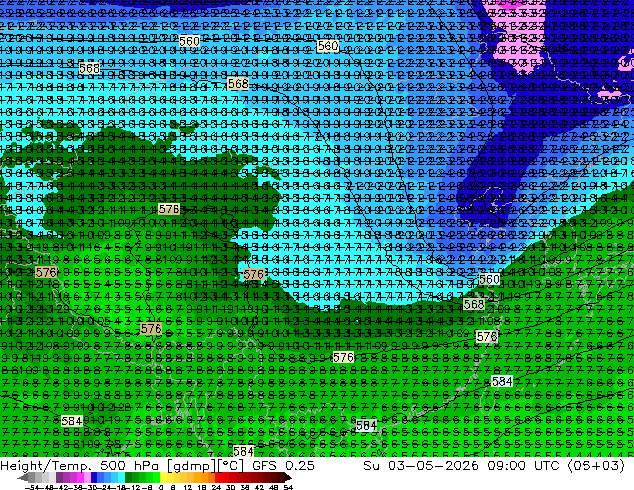Viewport: 634px width, 490px height.
Task: Click the 09:00 UTC time label
Action: tap(523, 465)
